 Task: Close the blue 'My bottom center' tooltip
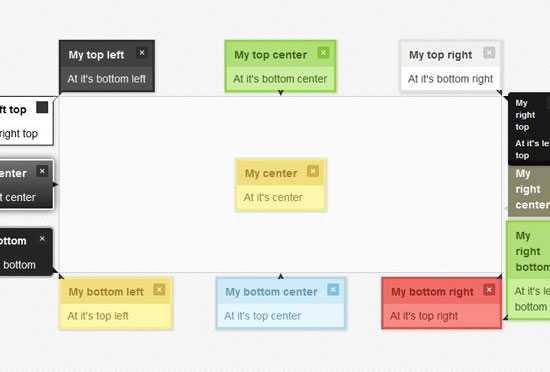coord(333,290)
